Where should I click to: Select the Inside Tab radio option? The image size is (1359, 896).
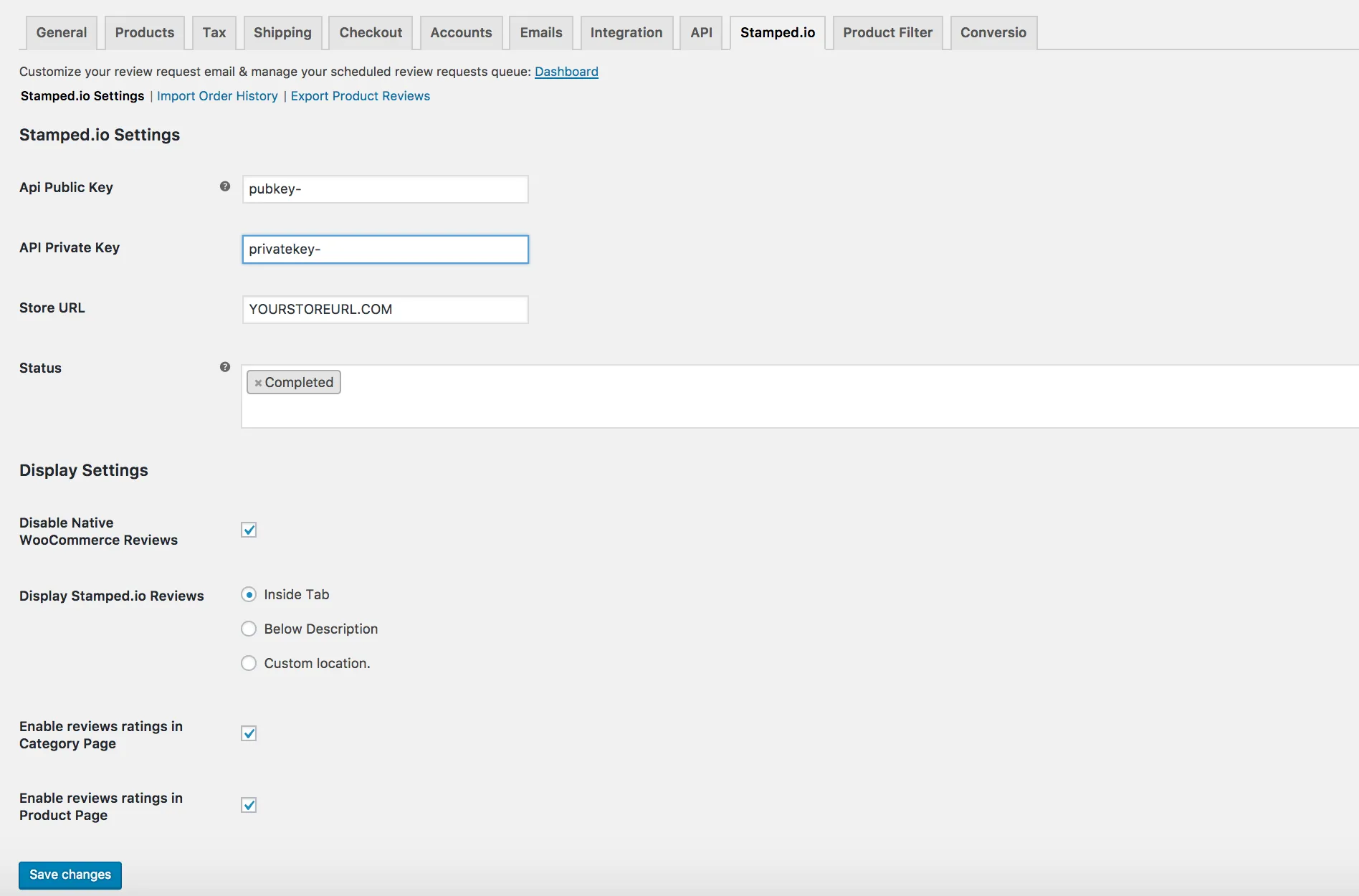coord(249,594)
